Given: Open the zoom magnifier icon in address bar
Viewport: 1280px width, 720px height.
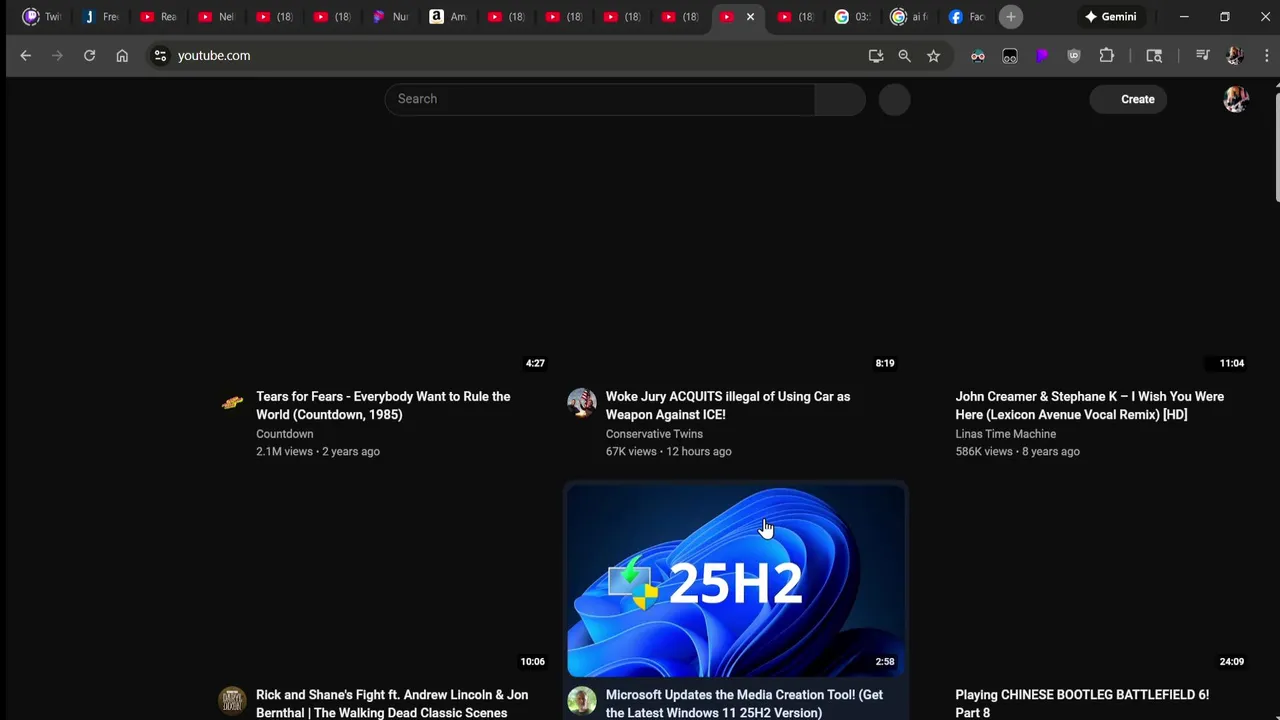Looking at the screenshot, I should click(x=904, y=56).
